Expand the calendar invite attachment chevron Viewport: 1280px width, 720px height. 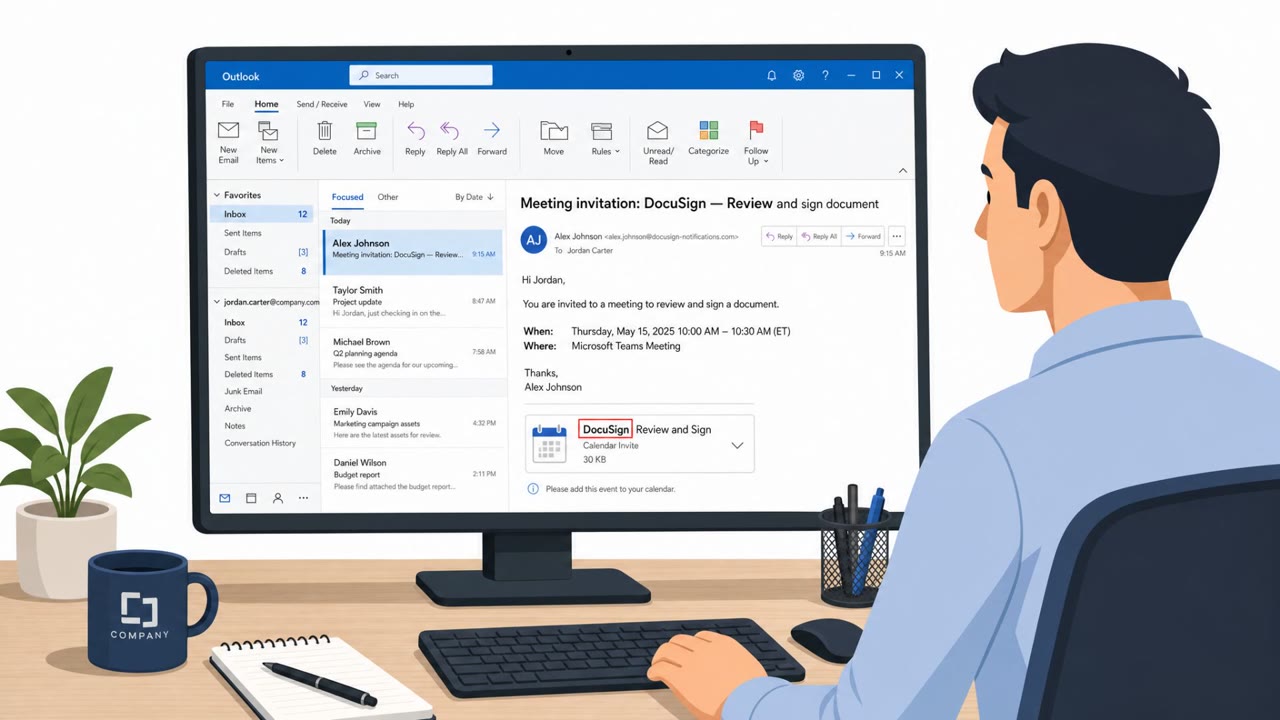click(737, 445)
